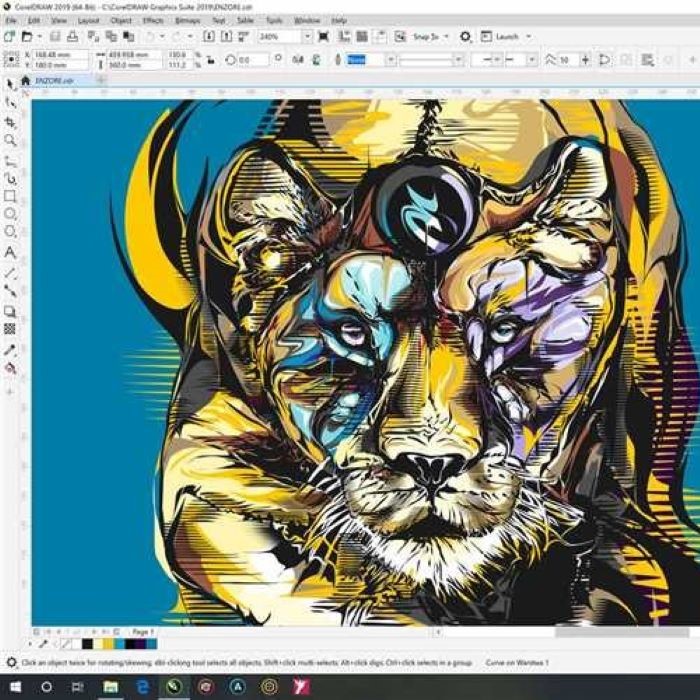Viewport: 700px width, 700px height.
Task: Click the Export icon
Action: [x=226, y=37]
